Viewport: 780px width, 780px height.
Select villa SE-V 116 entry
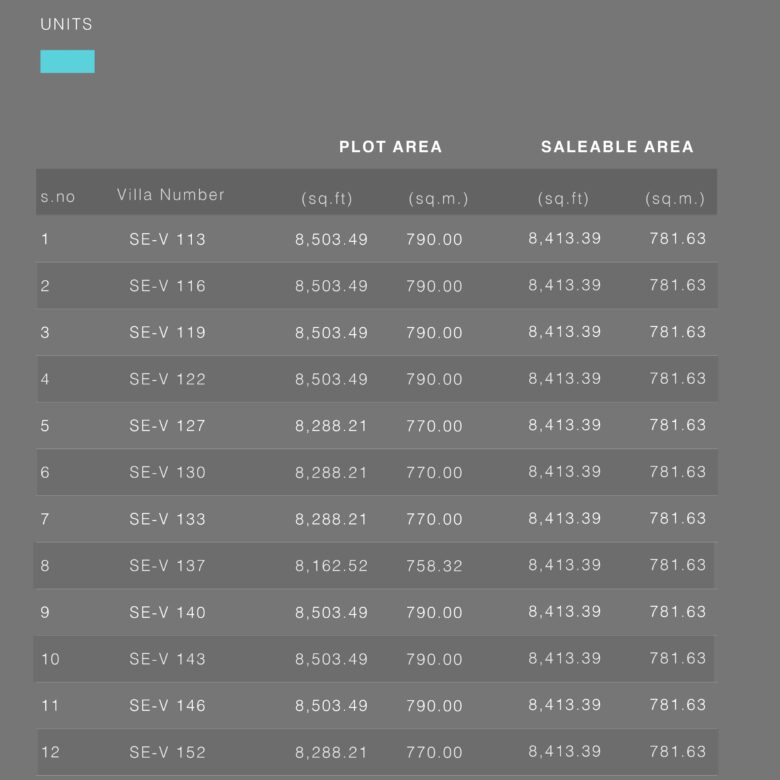click(x=167, y=286)
